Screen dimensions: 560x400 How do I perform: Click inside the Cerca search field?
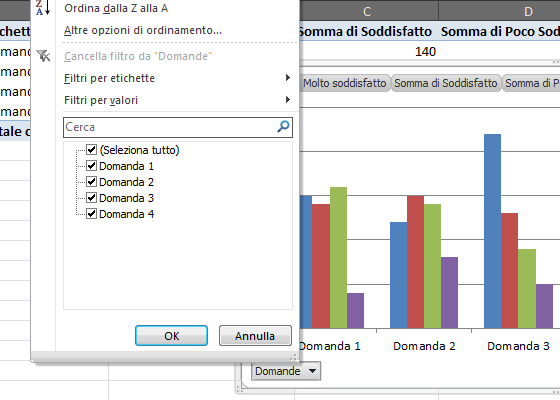point(170,127)
